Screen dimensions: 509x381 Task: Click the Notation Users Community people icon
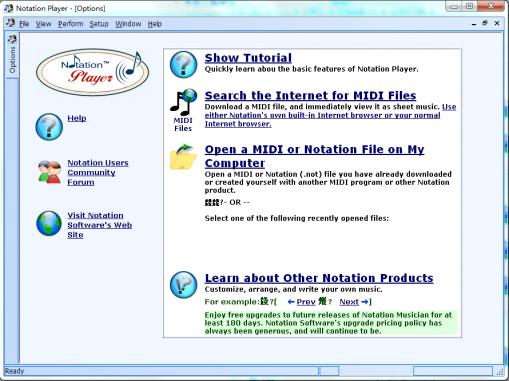click(49, 172)
